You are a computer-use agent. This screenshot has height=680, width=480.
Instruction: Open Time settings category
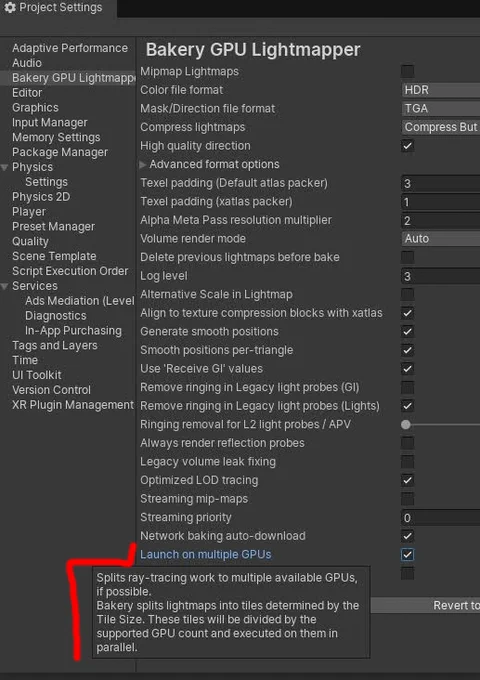pos(25,360)
